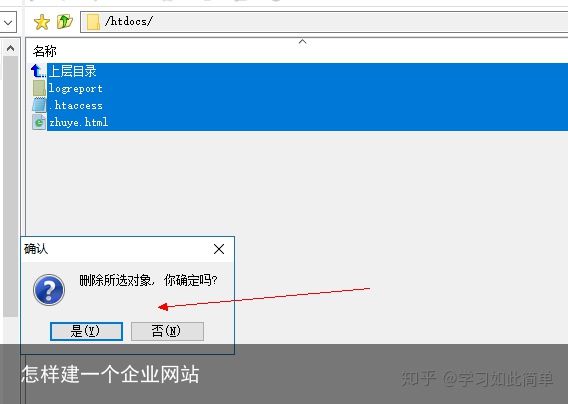Viewport: 568px width, 404px height.
Task: Select the .htaccess file name
Action: pyautogui.click(x=76, y=105)
